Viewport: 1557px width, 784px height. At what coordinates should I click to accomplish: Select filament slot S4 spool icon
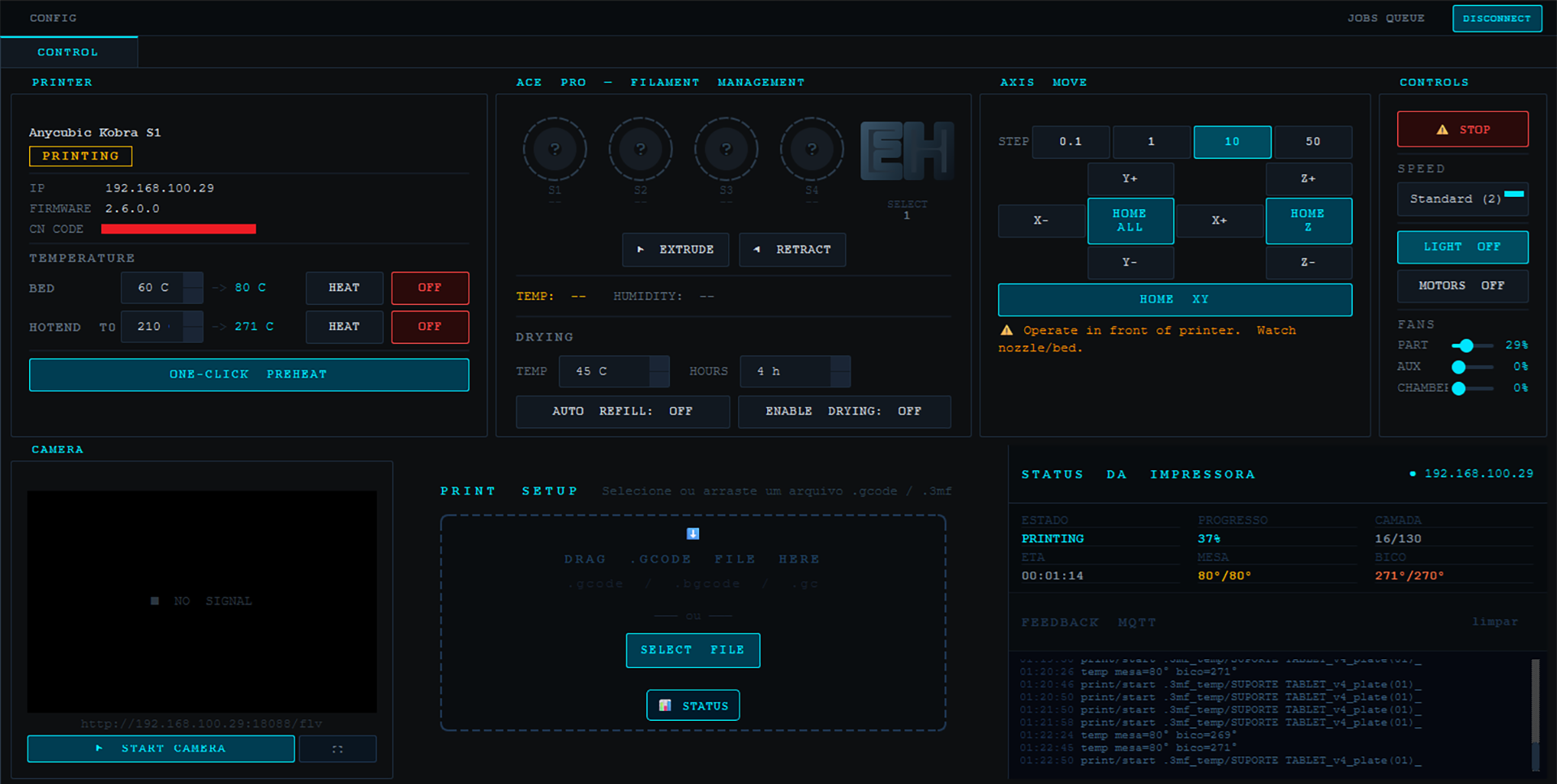point(812,149)
